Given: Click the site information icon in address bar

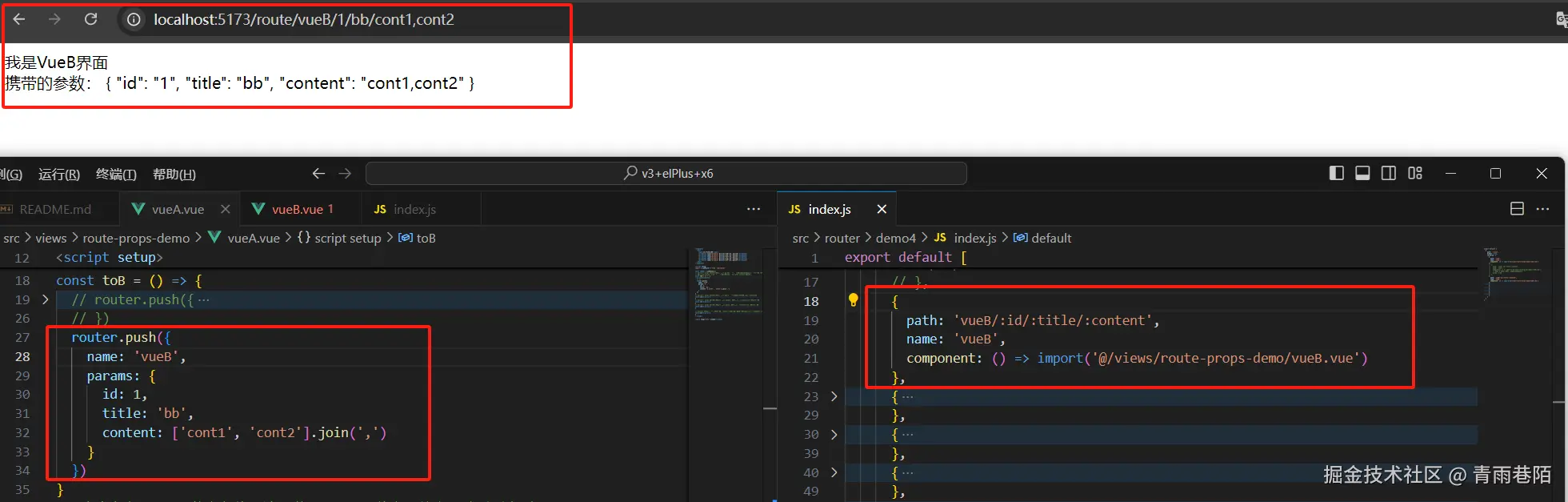Looking at the screenshot, I should [x=134, y=20].
